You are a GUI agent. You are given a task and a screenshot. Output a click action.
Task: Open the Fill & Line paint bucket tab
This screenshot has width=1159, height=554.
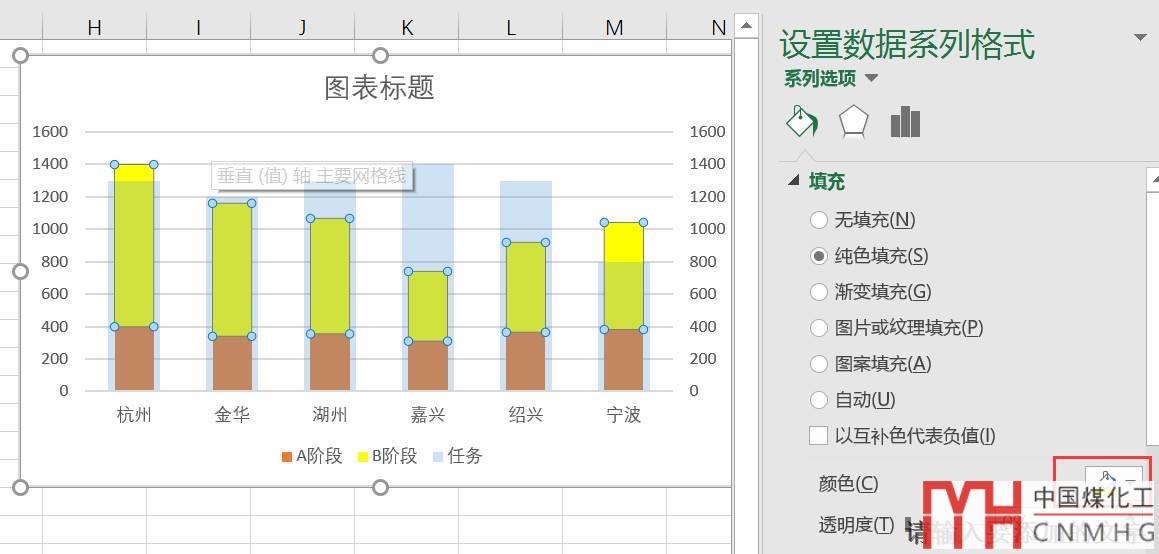click(802, 122)
